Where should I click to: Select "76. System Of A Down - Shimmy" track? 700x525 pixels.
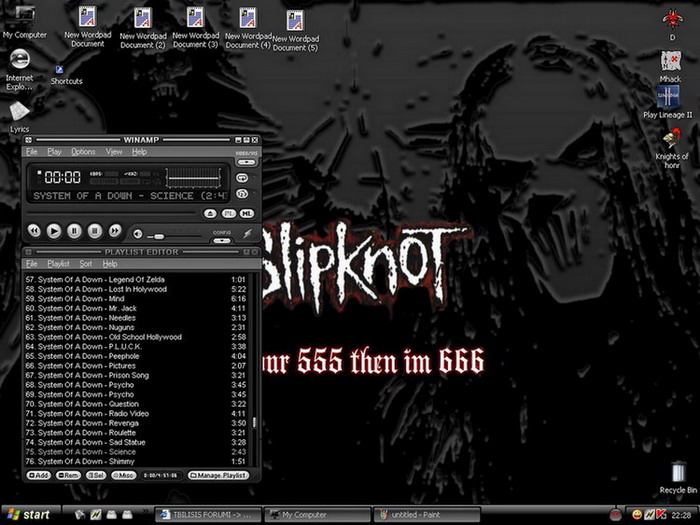[x=136, y=462]
